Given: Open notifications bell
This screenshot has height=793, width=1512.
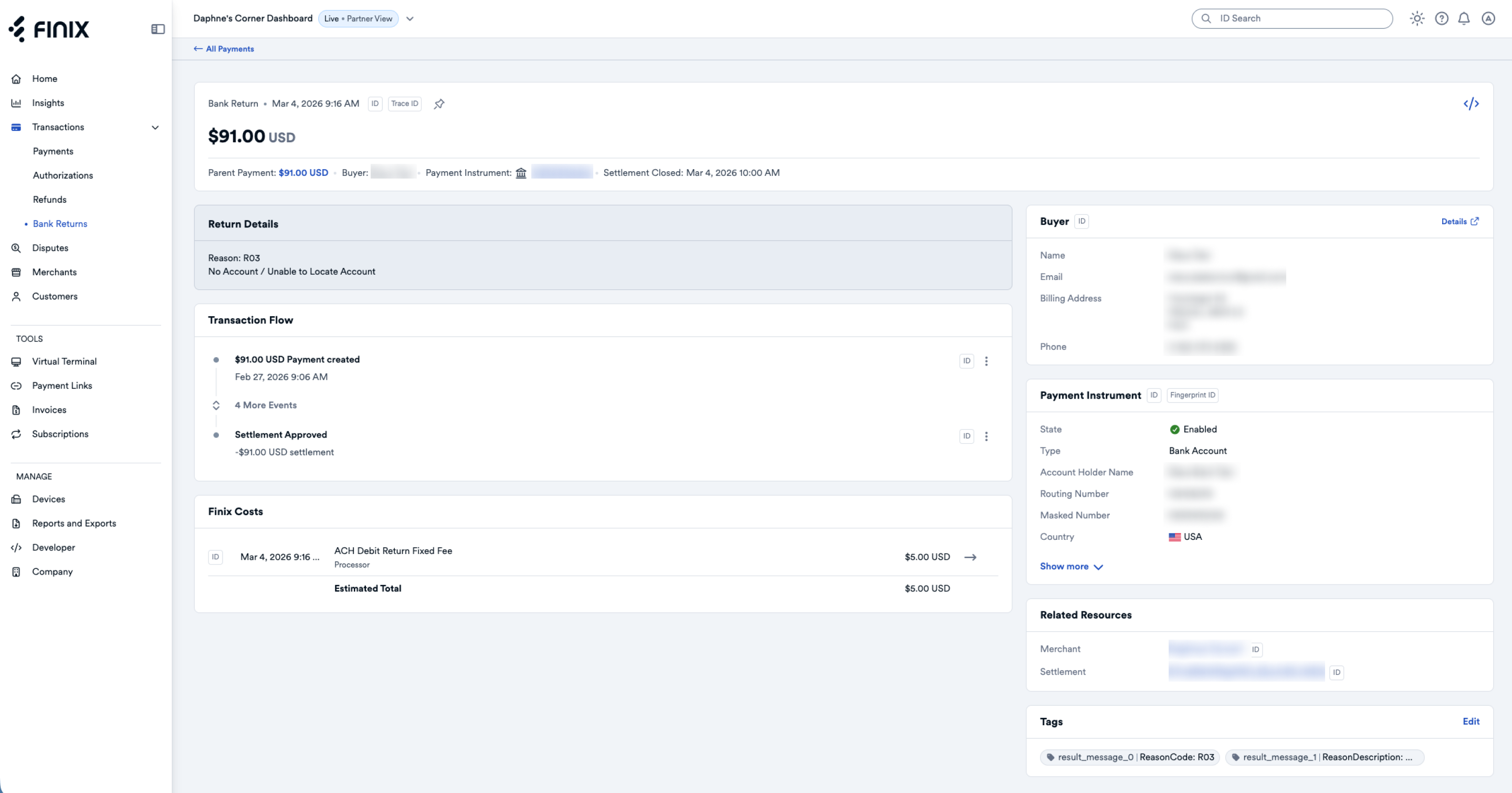Looking at the screenshot, I should 1464,18.
